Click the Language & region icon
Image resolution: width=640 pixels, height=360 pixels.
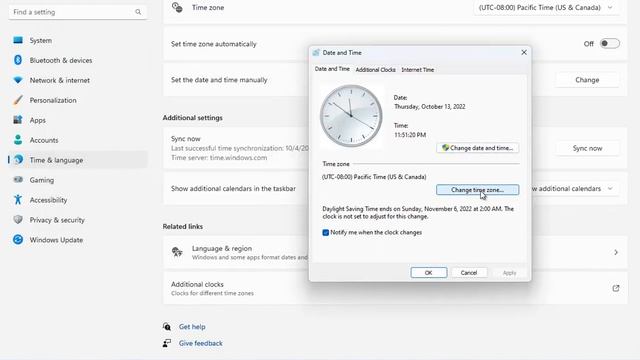177,252
